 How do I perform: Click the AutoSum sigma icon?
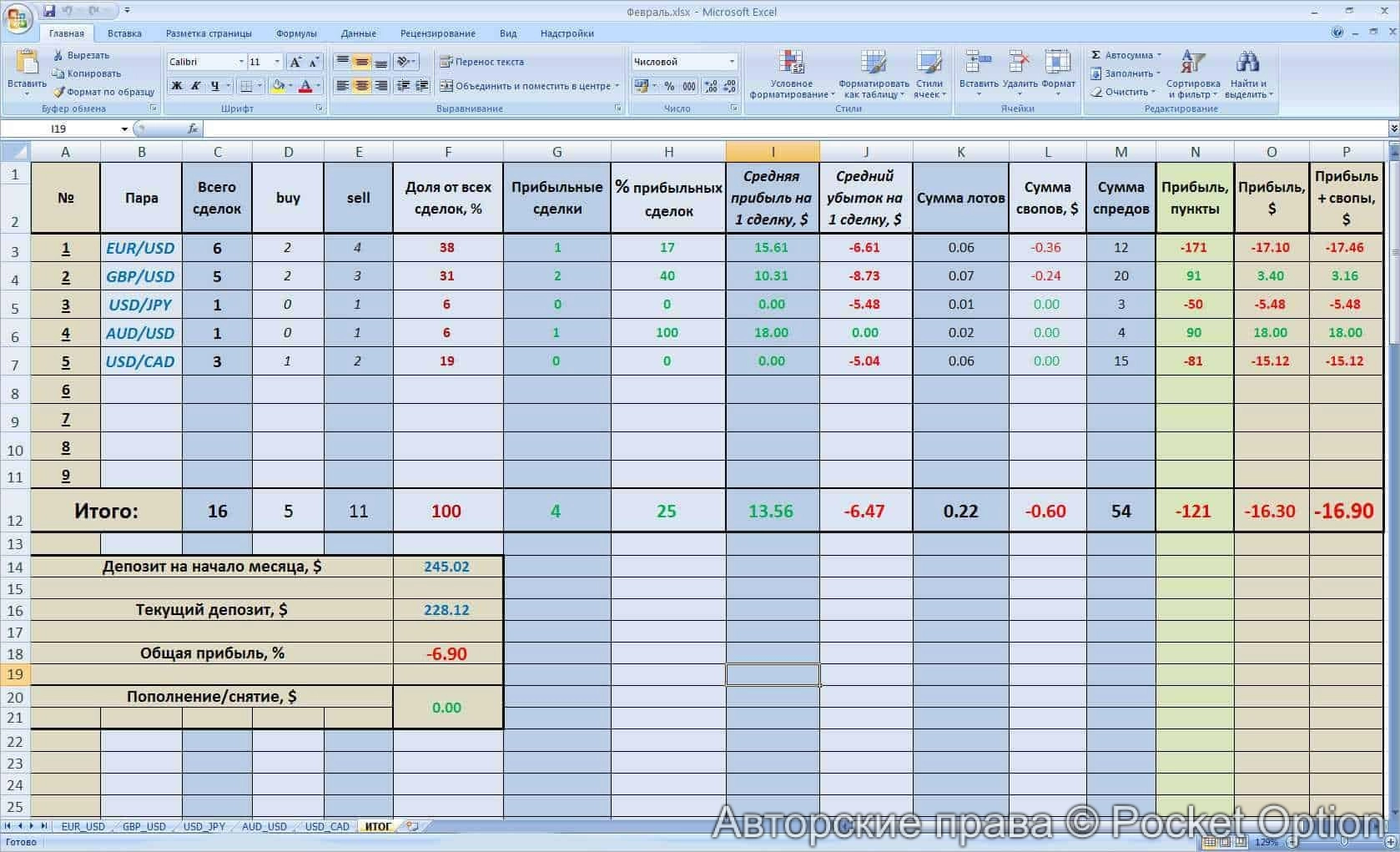coord(1096,55)
